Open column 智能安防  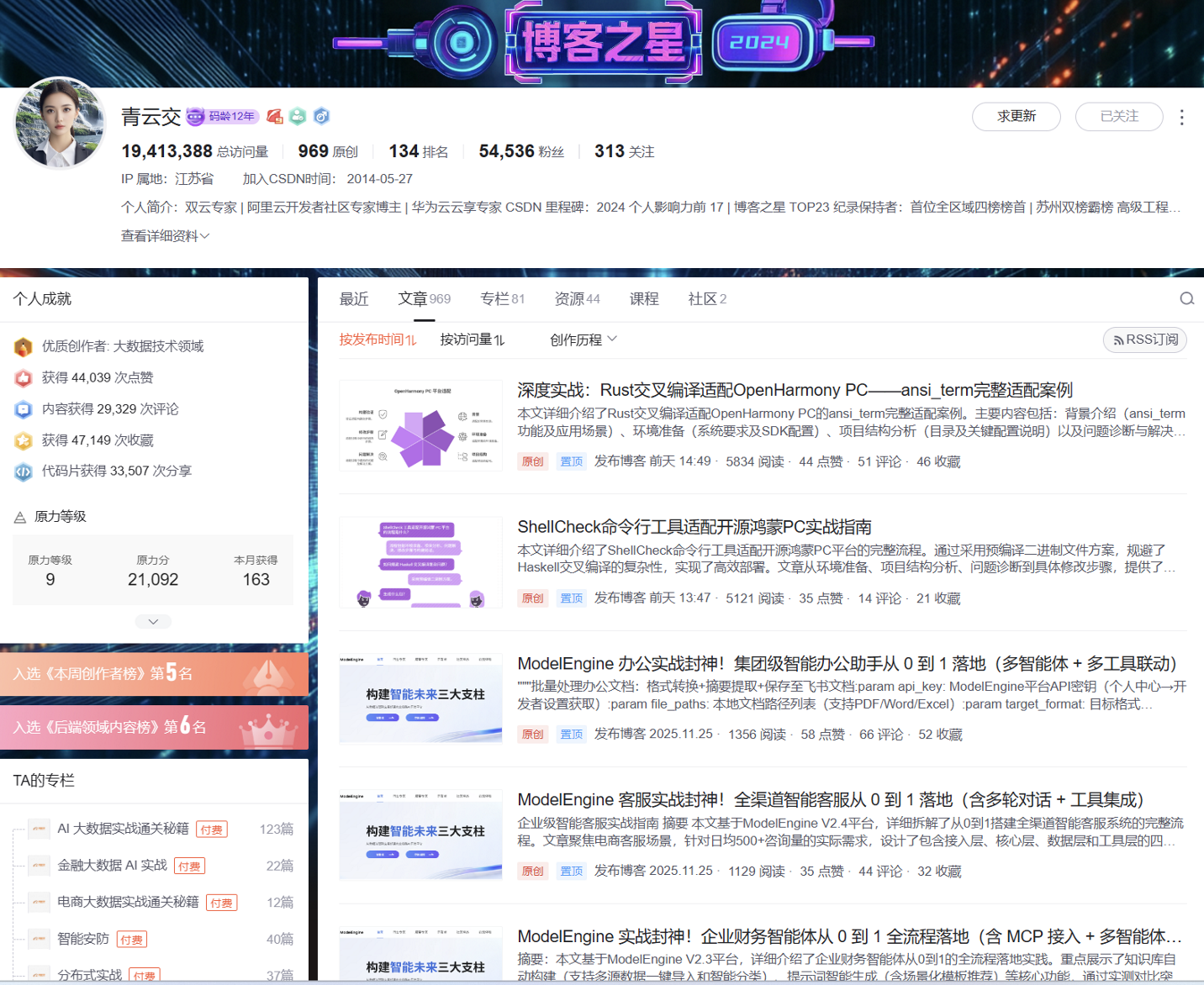click(x=83, y=939)
